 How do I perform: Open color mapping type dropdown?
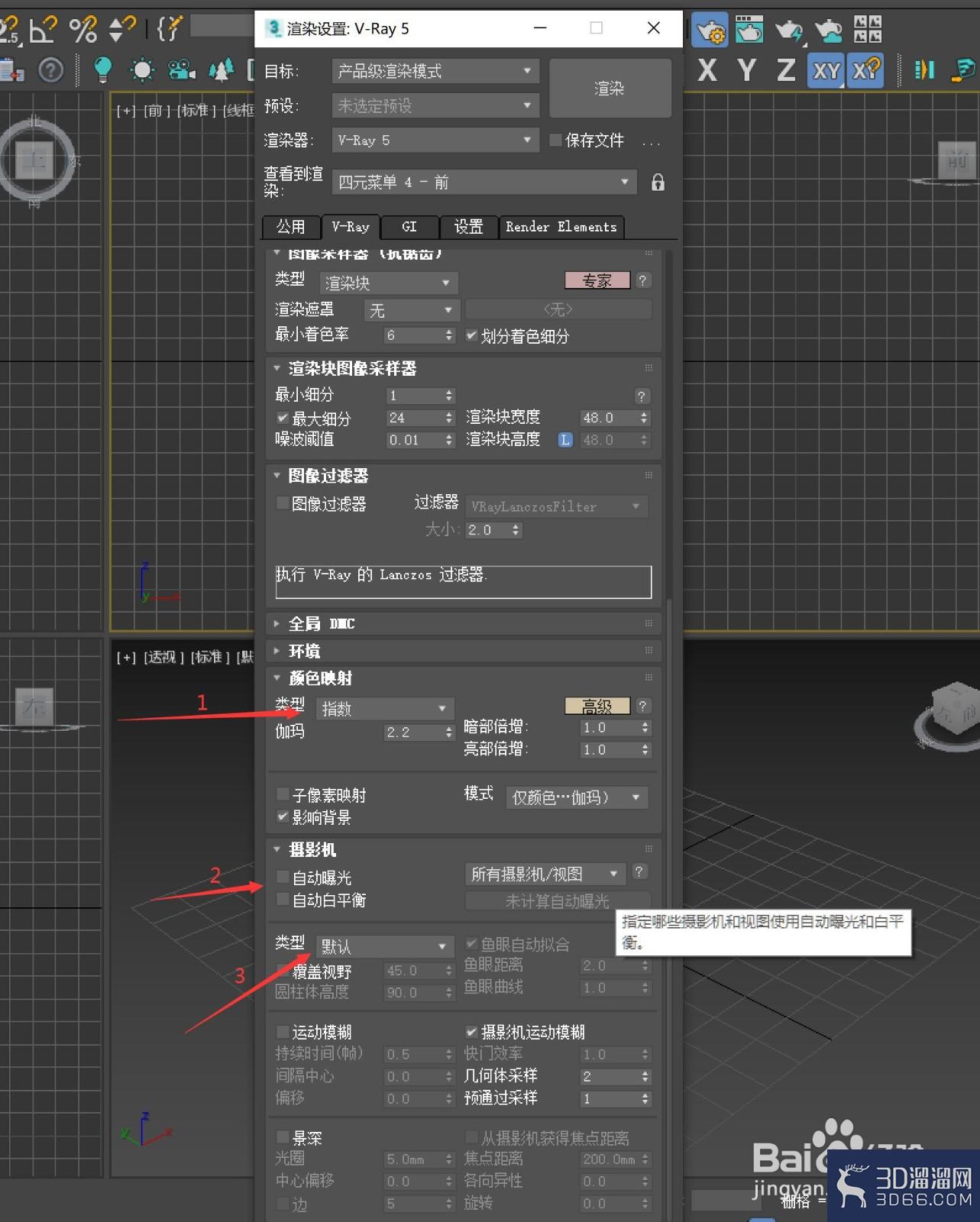[386, 709]
